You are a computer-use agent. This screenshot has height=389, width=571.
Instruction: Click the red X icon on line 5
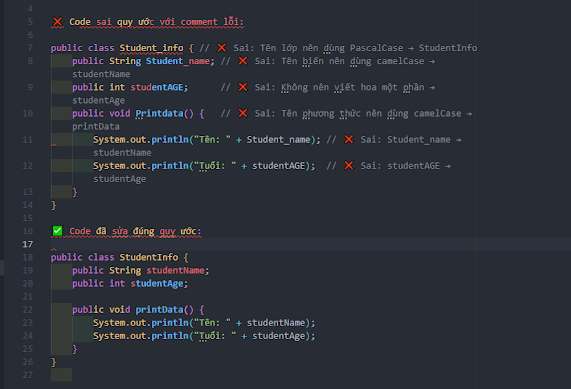pos(57,22)
